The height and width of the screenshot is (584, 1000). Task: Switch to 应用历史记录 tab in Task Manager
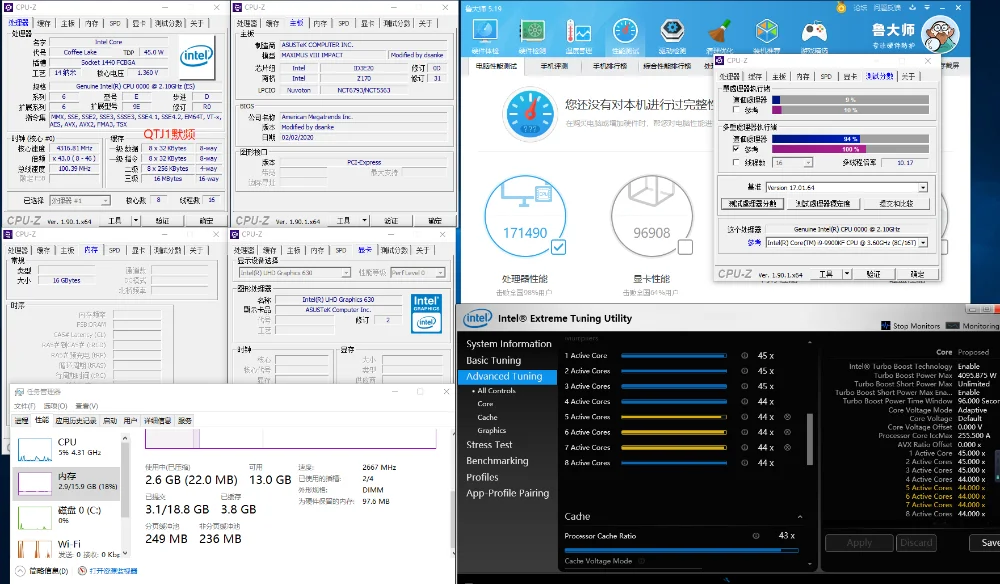click(76, 420)
